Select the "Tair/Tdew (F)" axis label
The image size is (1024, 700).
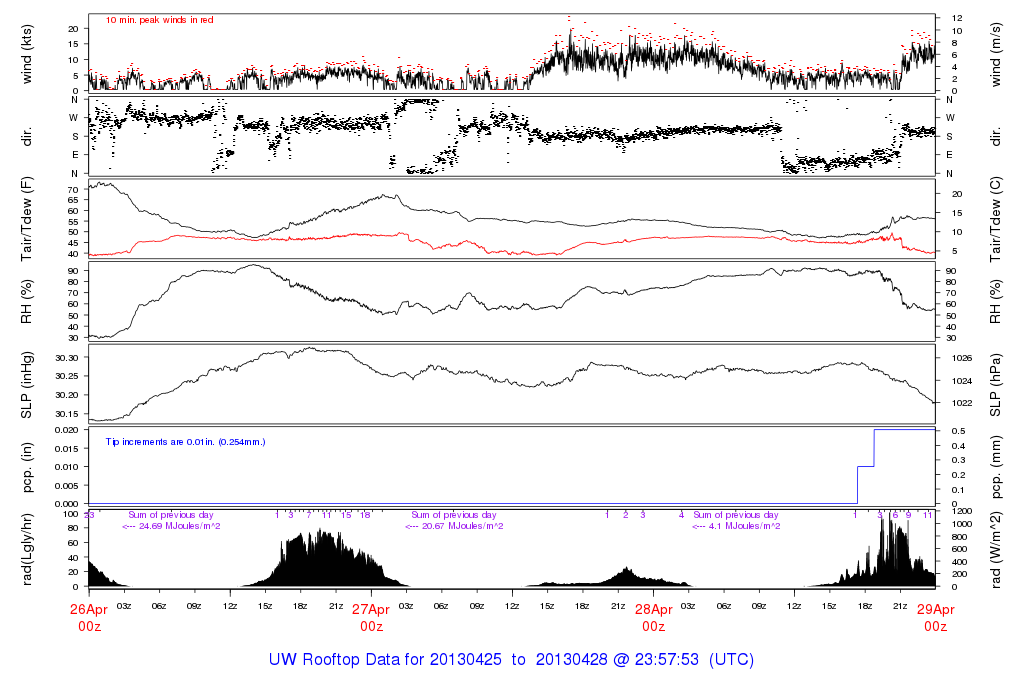point(27,217)
